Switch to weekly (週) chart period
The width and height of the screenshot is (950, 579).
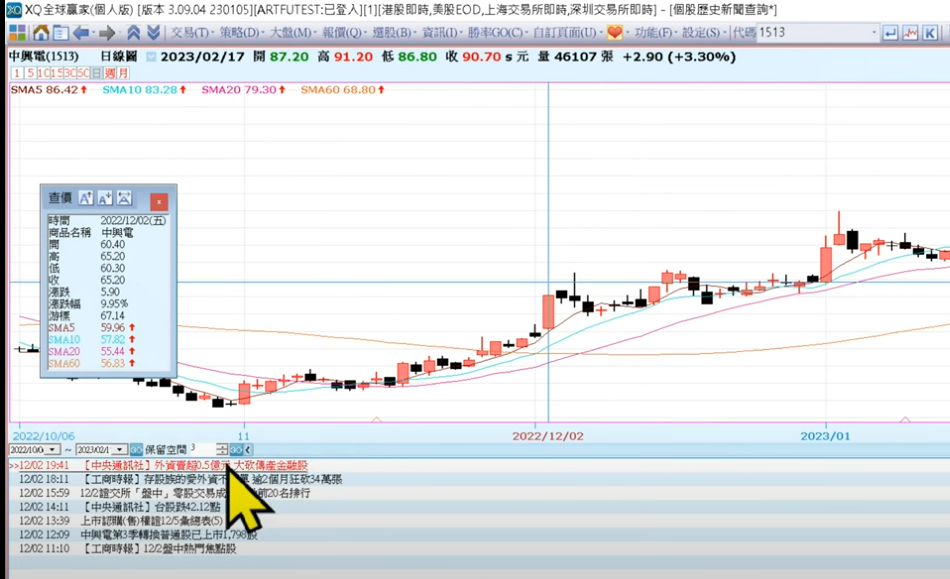pyautogui.click(x=109, y=73)
